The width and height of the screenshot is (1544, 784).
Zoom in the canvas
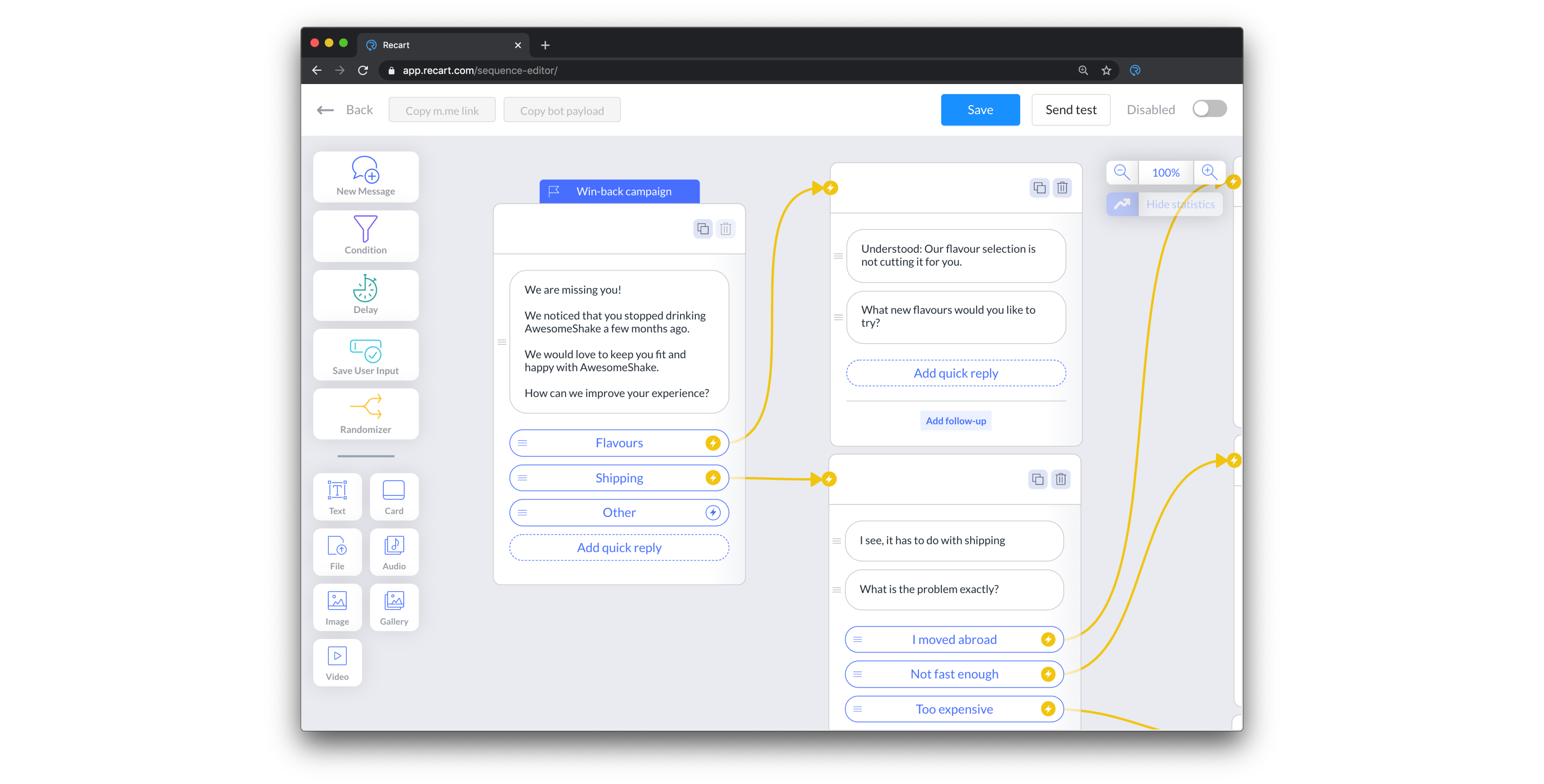pos(1209,173)
